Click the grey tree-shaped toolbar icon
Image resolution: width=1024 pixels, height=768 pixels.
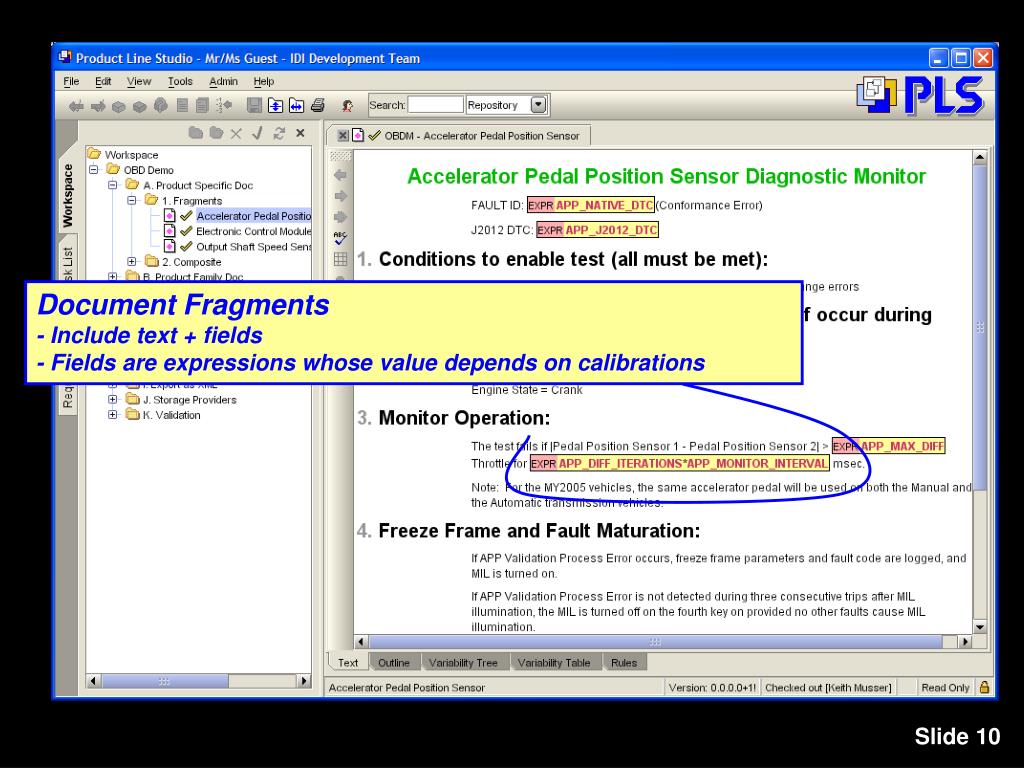[x=161, y=105]
